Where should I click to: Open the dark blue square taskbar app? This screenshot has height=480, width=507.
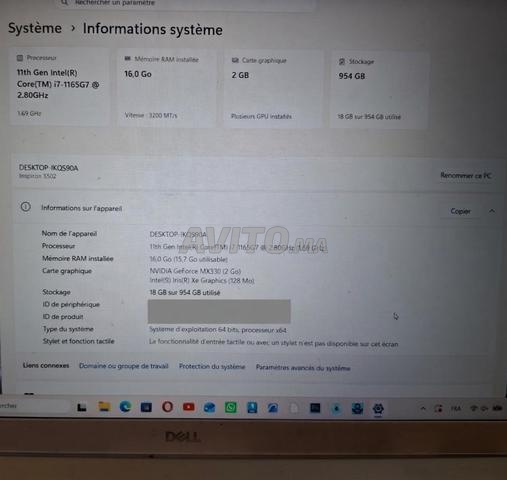pos(146,407)
